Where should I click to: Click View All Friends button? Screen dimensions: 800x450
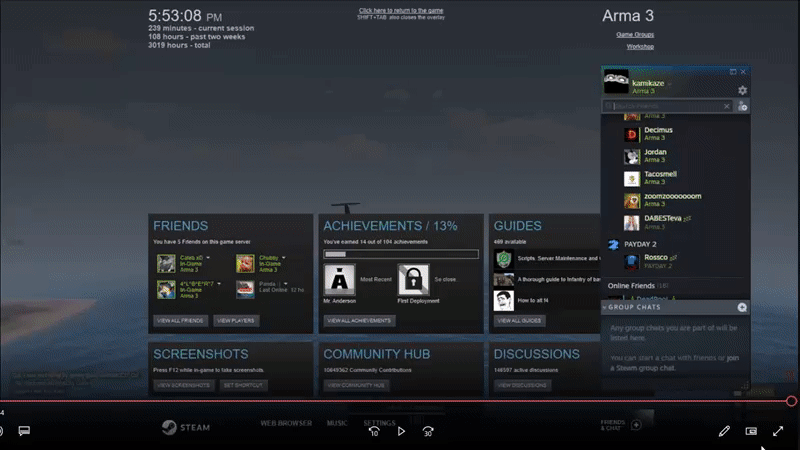pos(180,320)
